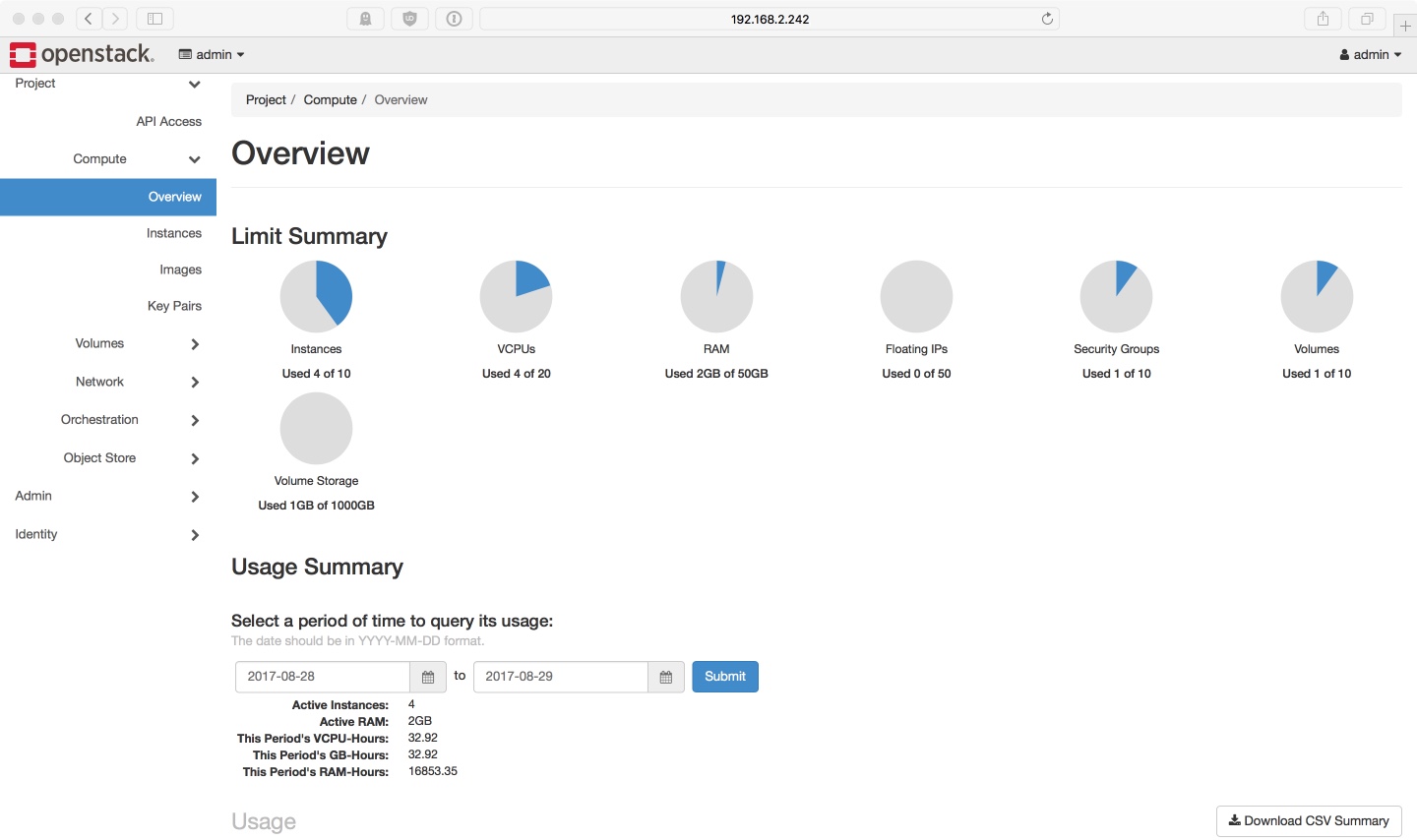Expand the Orchestration section

(x=108, y=420)
